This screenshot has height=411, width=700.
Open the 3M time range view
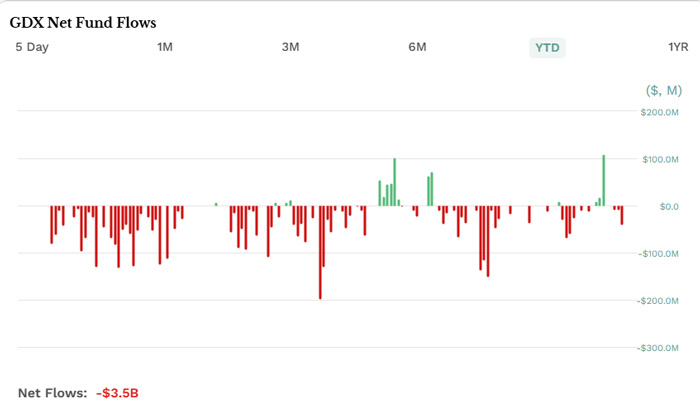coord(291,47)
